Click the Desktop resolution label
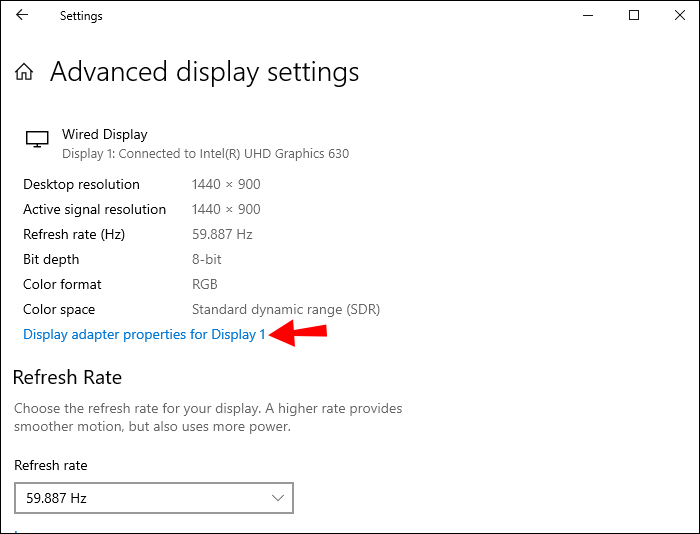This screenshot has height=534, width=700. coord(81,184)
